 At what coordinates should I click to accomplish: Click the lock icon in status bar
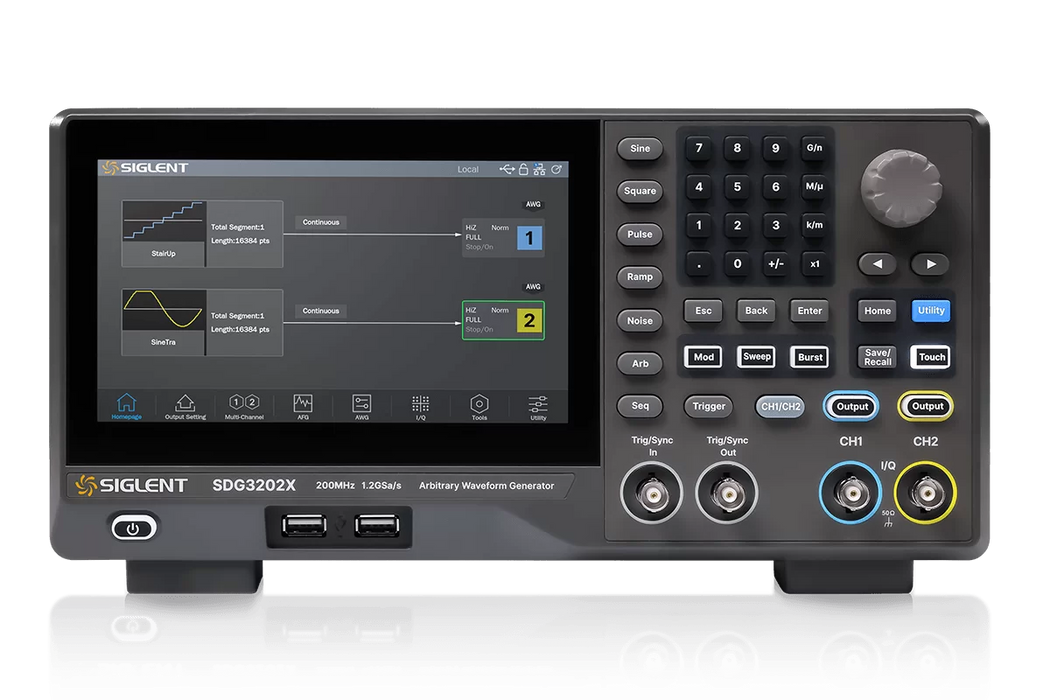[522, 169]
